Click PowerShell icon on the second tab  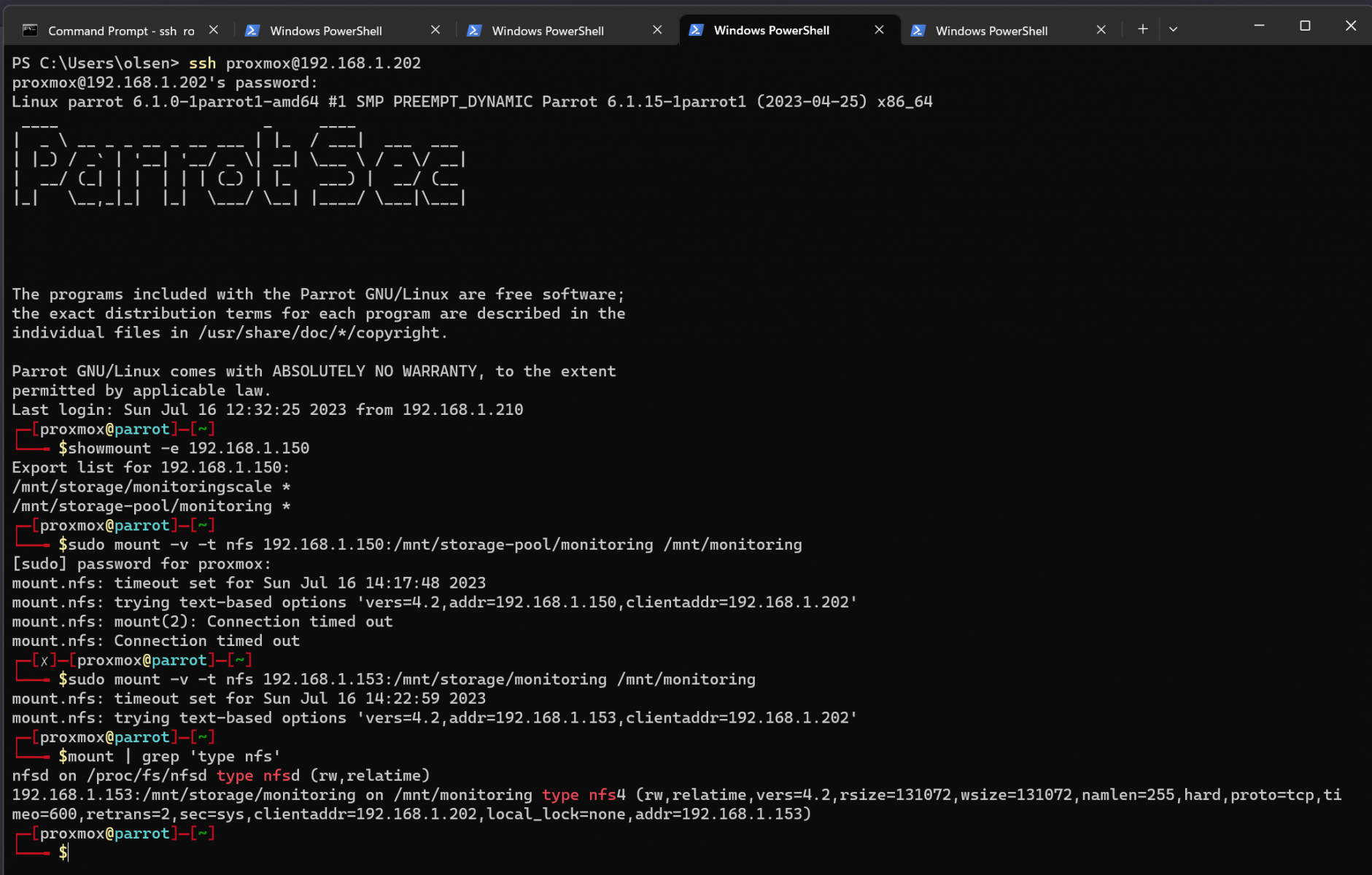[x=252, y=31]
